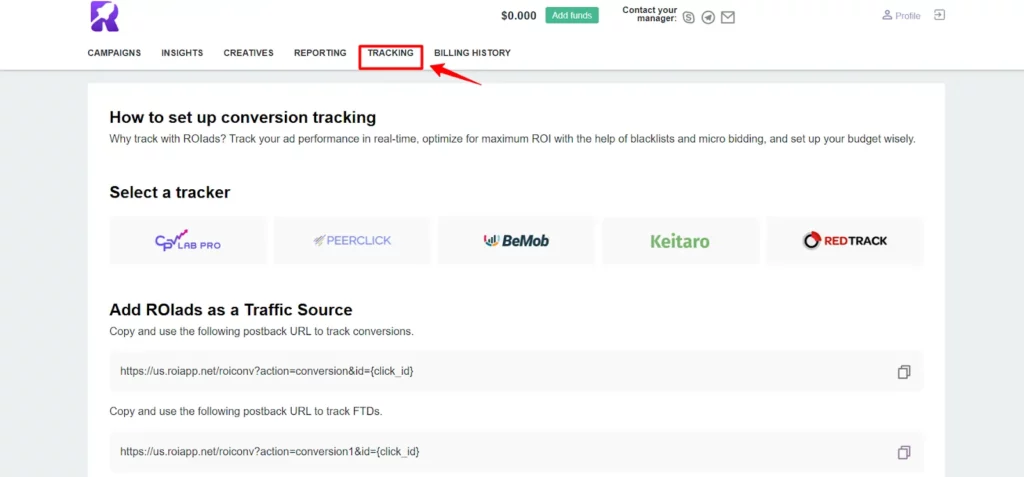The image size is (1024, 477).
Task: Select the CPV Lab Pro tracker
Action: click(x=188, y=240)
